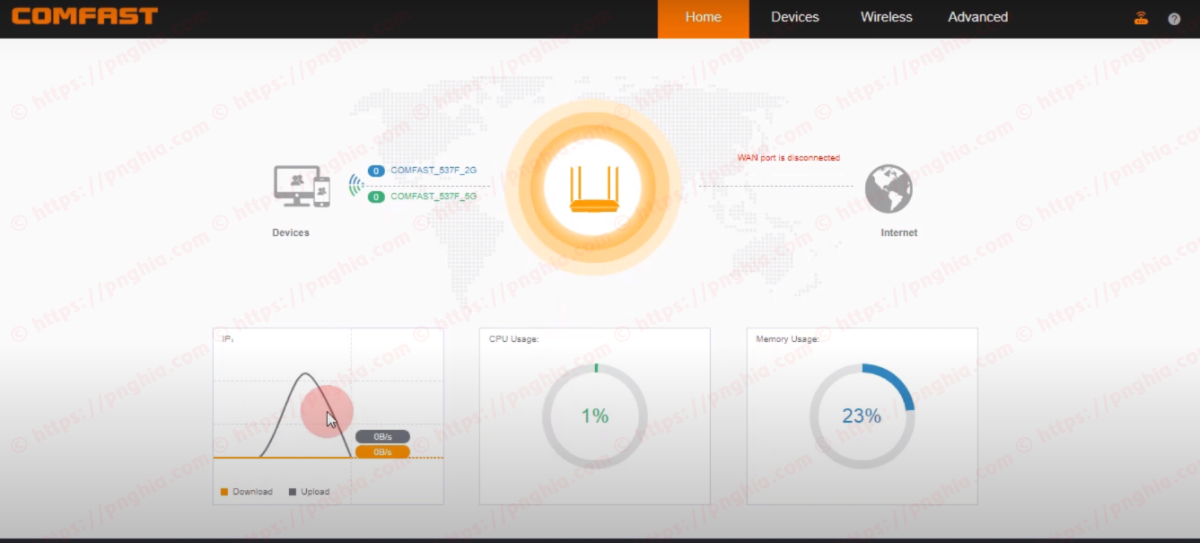Click the WAN port is disconnected message

[x=788, y=158]
